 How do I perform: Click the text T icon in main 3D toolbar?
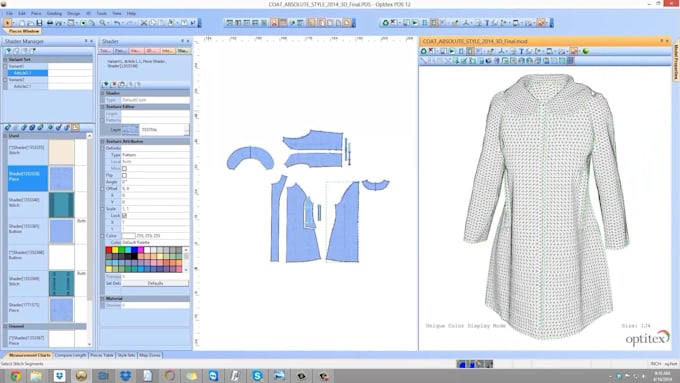[x=487, y=23]
